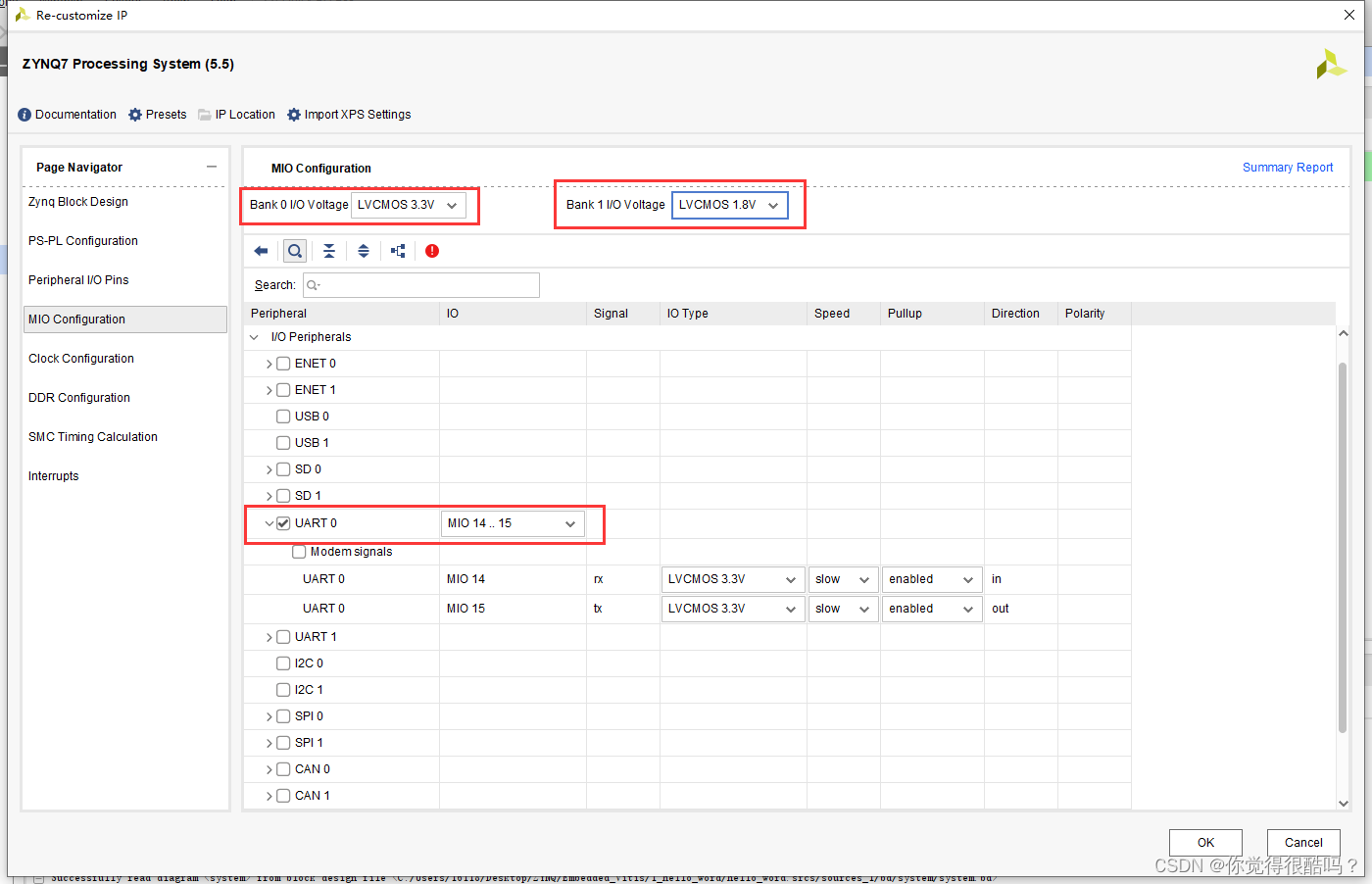
Task: Click the collapse all toolbar icon
Action: tap(329, 251)
